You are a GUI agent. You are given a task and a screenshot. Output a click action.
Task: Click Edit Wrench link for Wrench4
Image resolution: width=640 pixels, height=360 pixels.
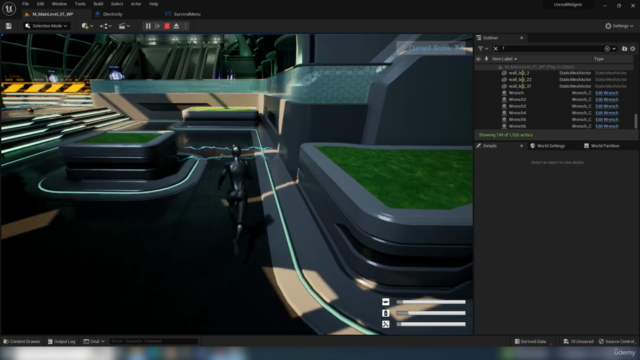click(607, 113)
